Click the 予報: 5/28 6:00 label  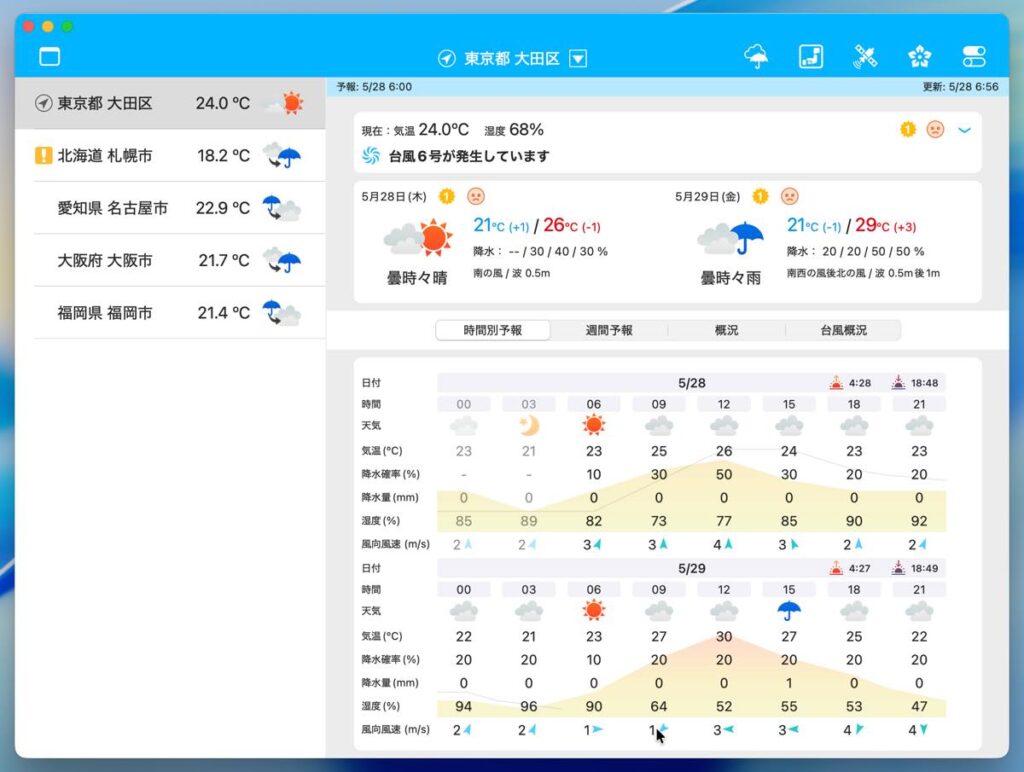point(374,87)
